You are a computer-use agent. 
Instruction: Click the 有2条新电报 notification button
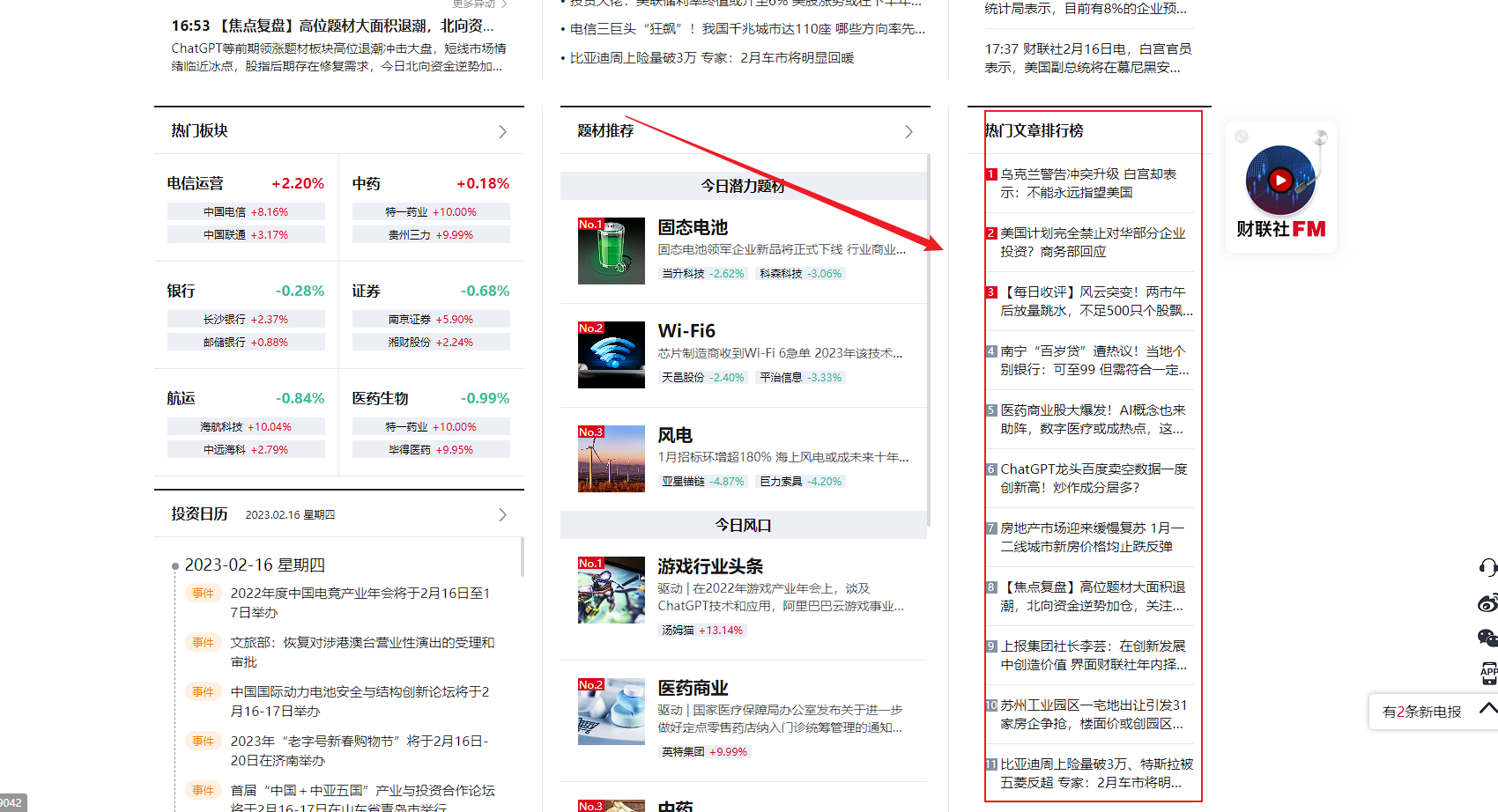click(1423, 711)
